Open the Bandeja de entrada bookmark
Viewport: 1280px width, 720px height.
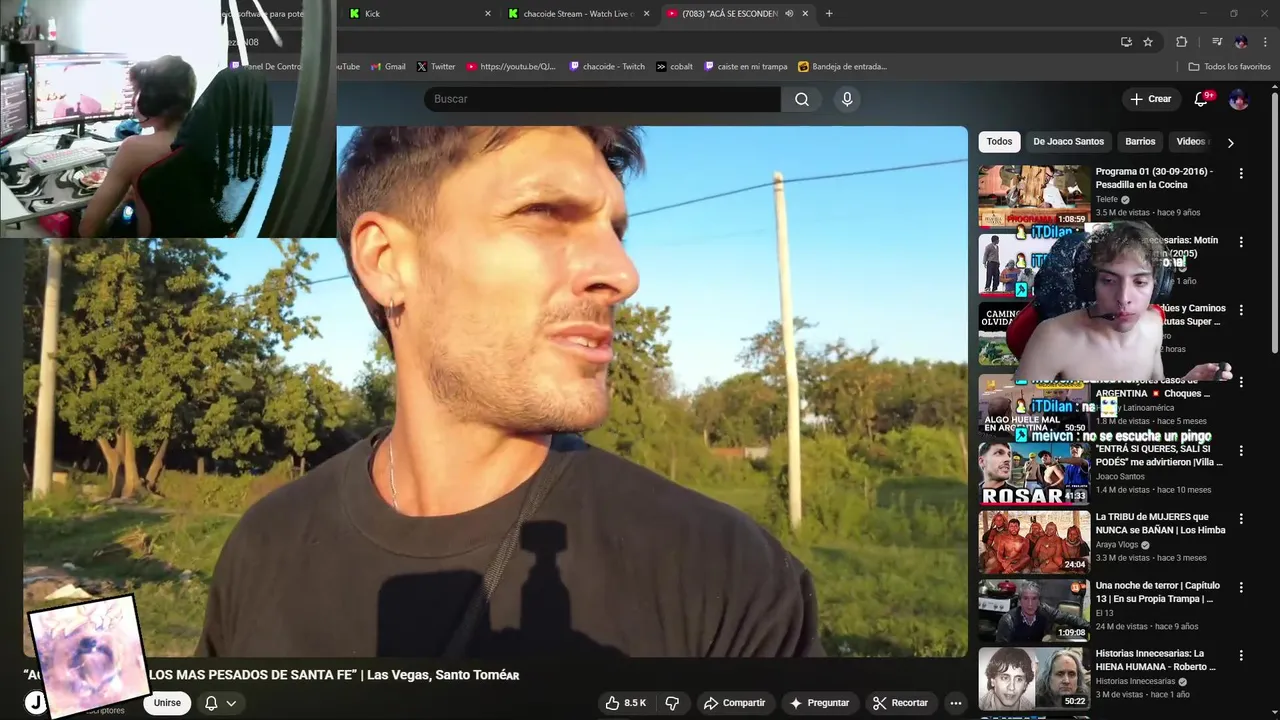(843, 66)
